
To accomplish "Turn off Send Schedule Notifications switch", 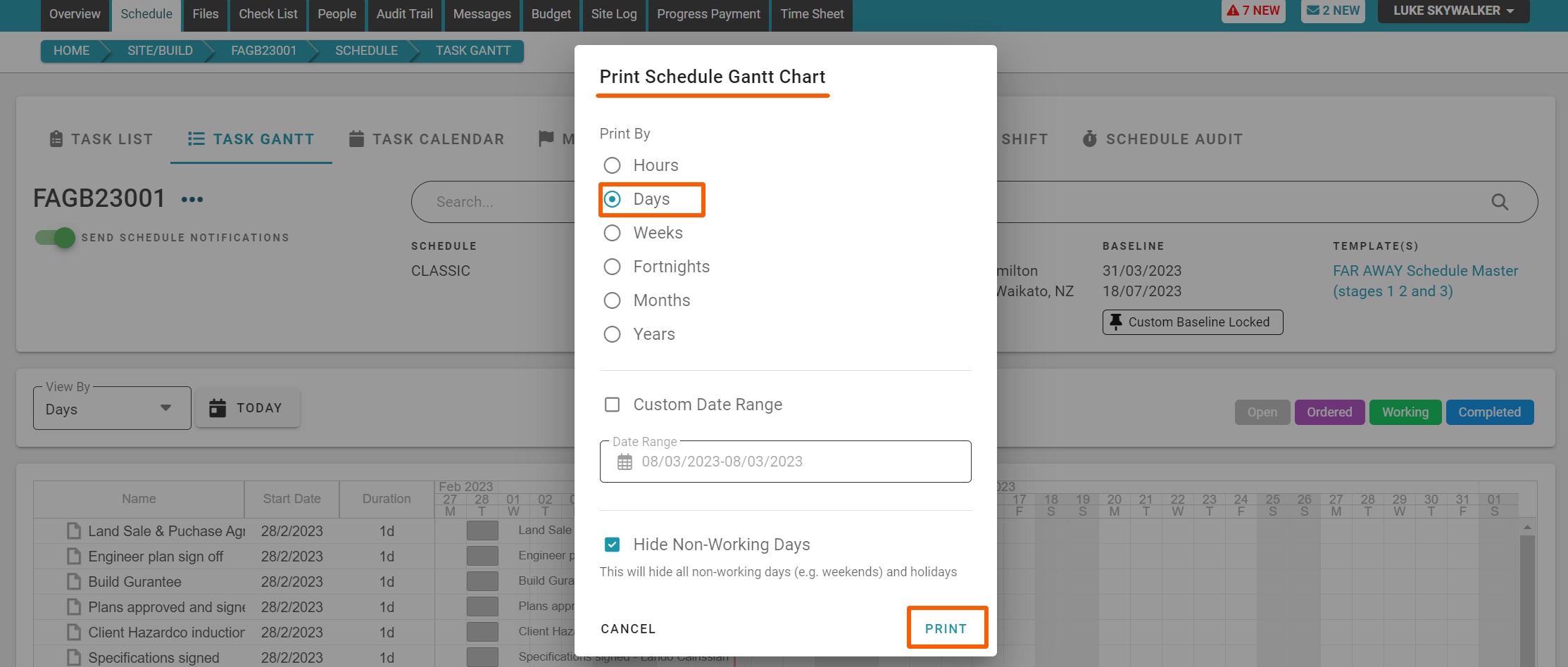I will pos(56,238).
